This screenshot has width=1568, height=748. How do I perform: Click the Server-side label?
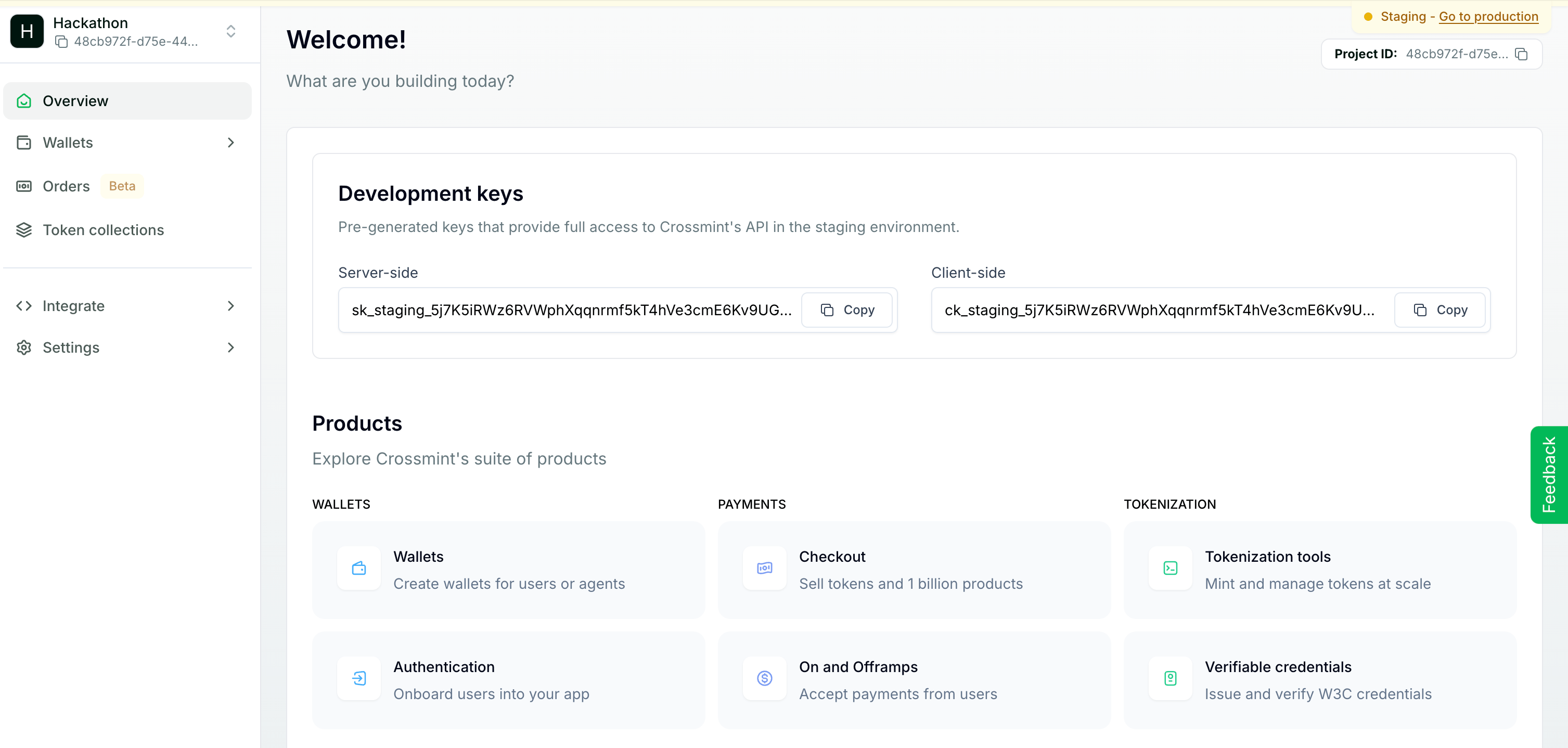378,273
